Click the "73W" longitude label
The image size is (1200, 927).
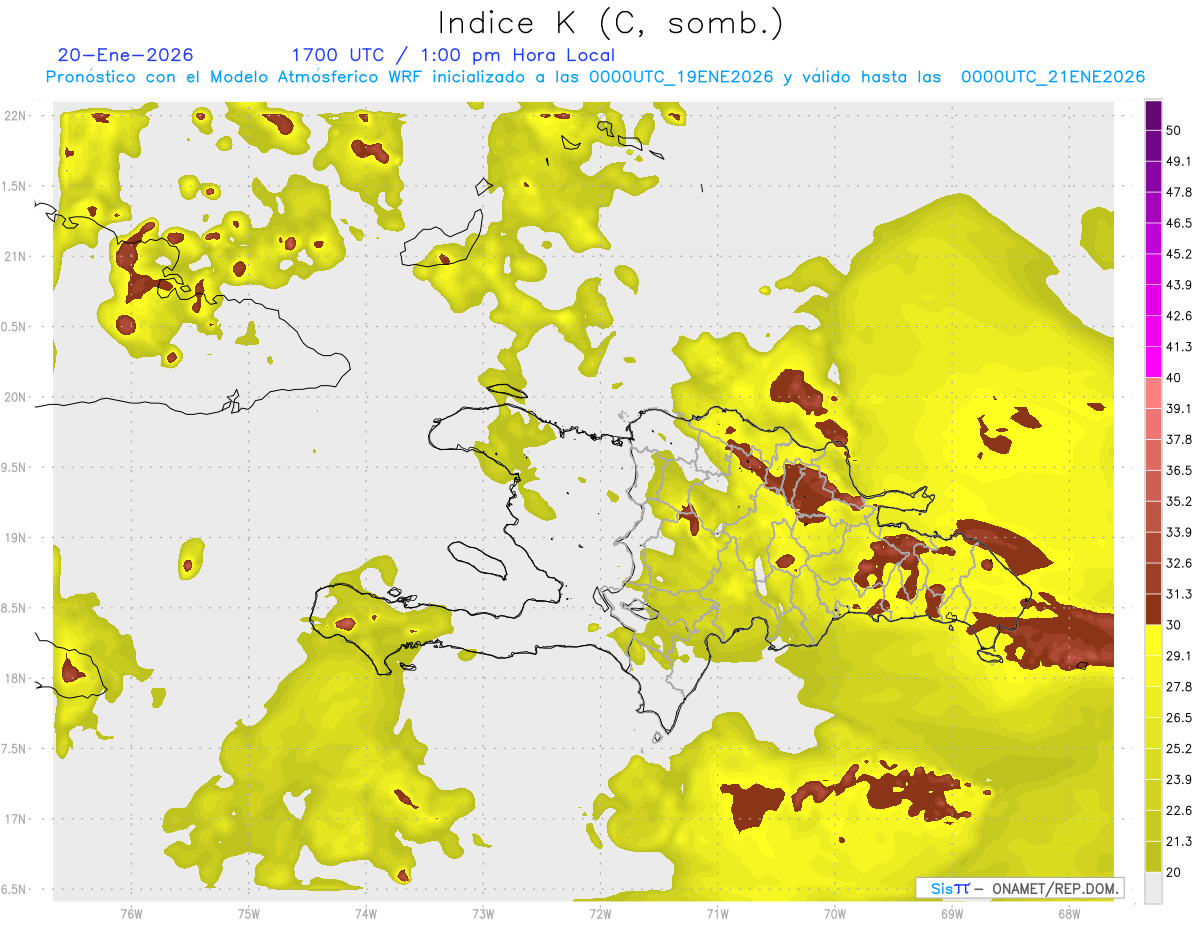point(483,913)
